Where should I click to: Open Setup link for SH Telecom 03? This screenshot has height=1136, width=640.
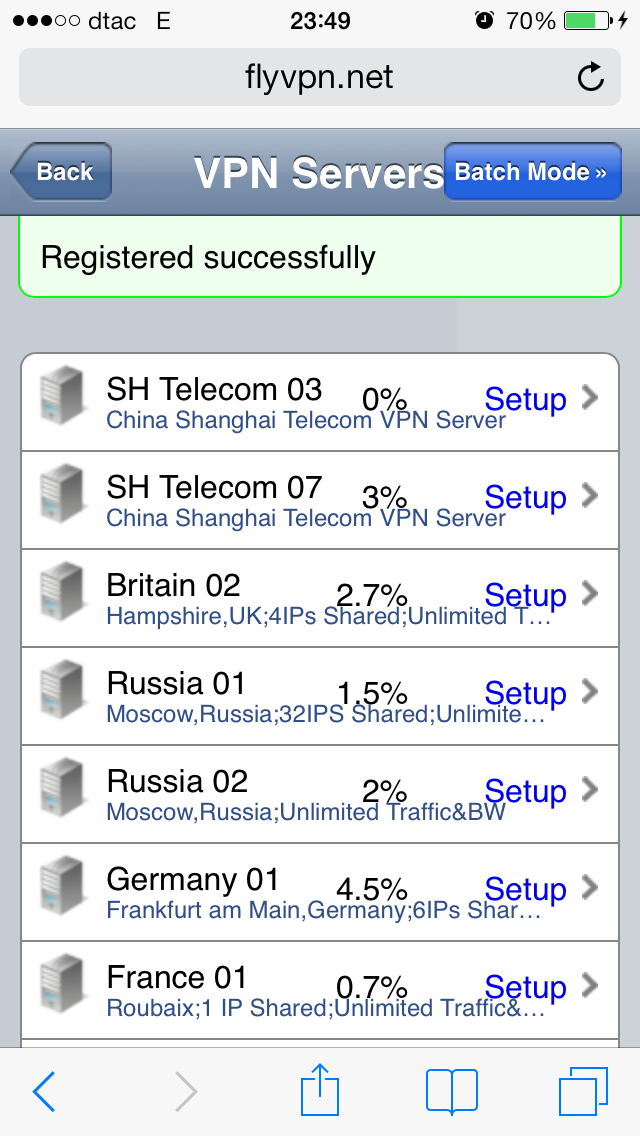click(x=525, y=398)
